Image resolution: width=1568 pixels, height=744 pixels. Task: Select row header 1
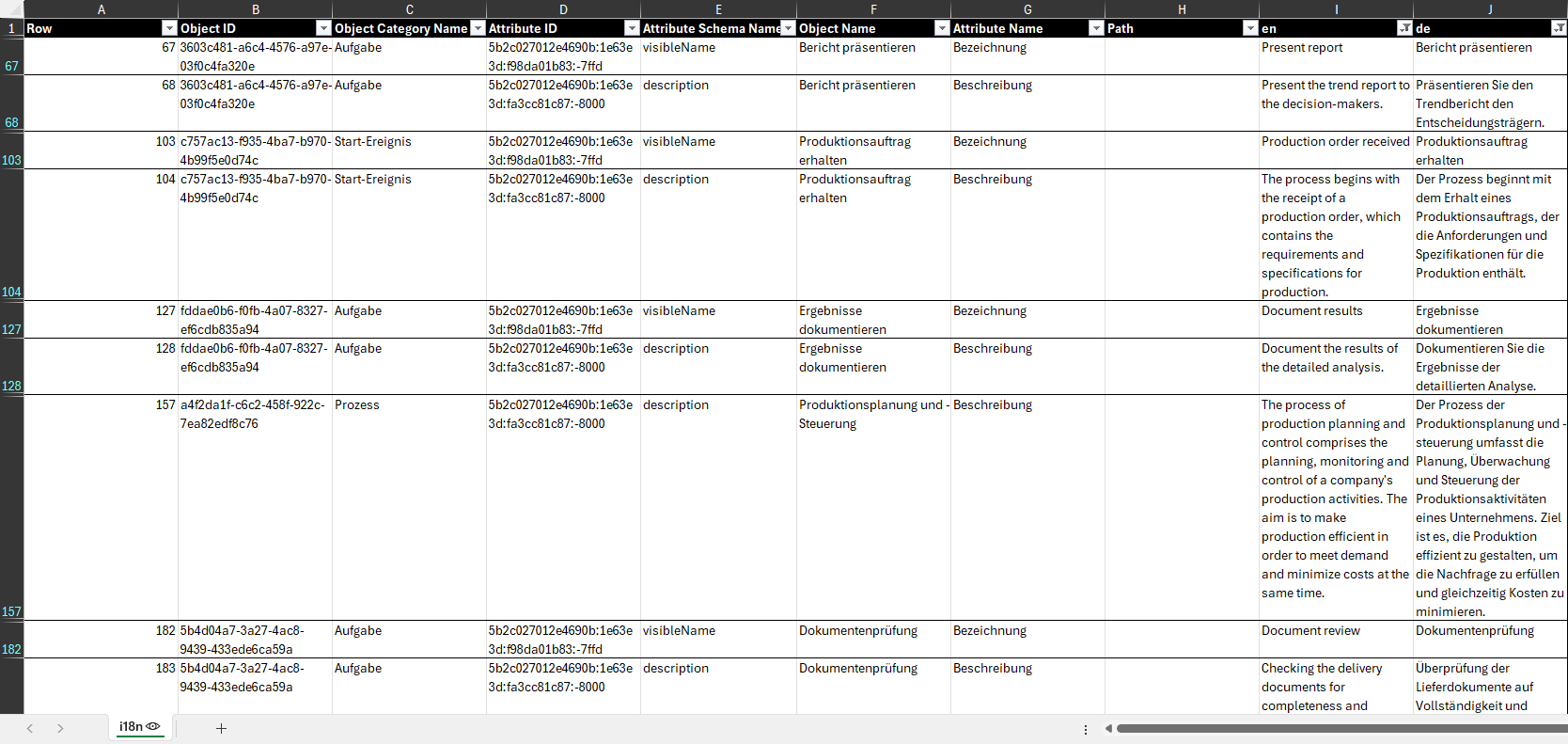(x=11, y=28)
